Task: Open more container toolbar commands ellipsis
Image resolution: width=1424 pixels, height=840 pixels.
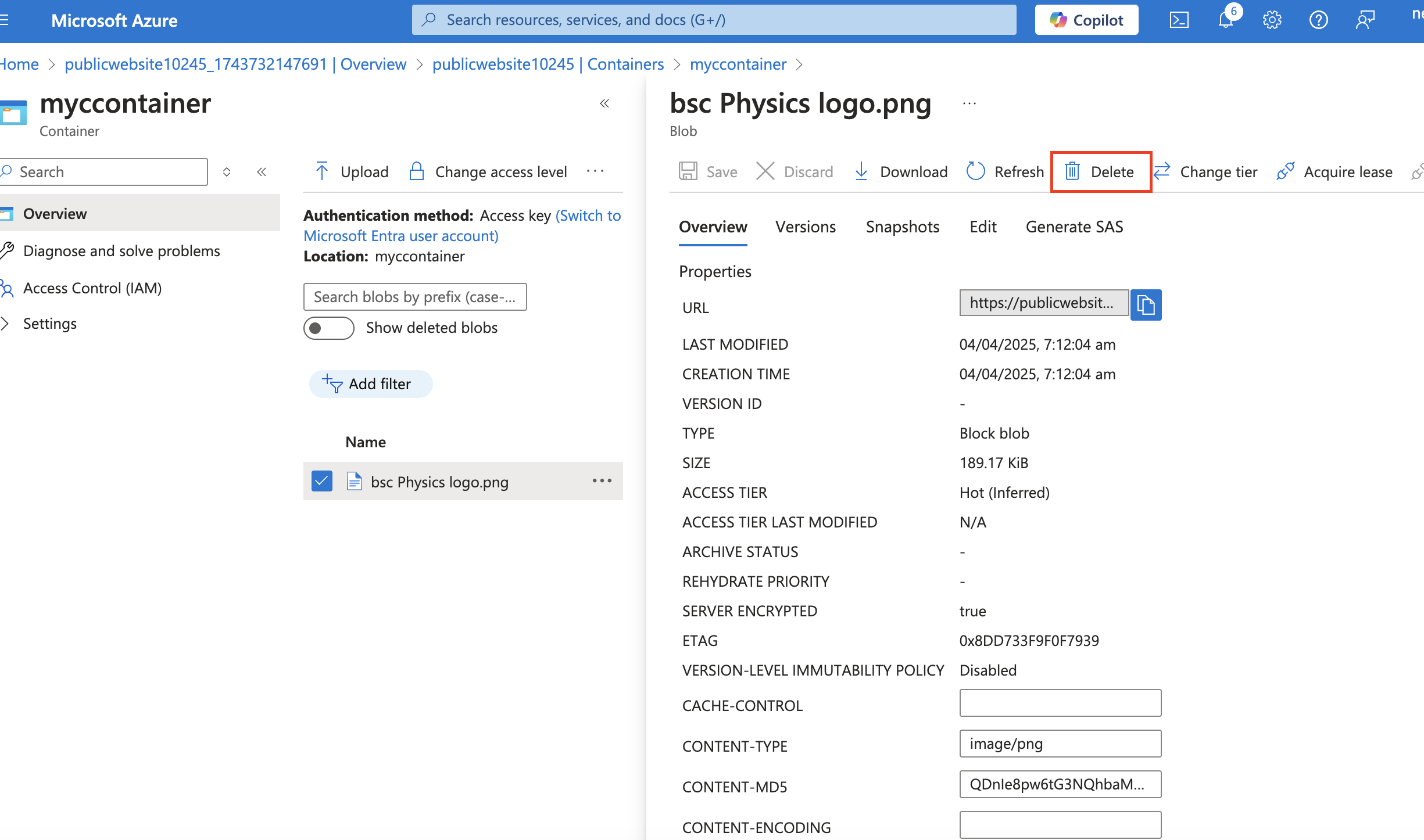Action: tap(595, 172)
